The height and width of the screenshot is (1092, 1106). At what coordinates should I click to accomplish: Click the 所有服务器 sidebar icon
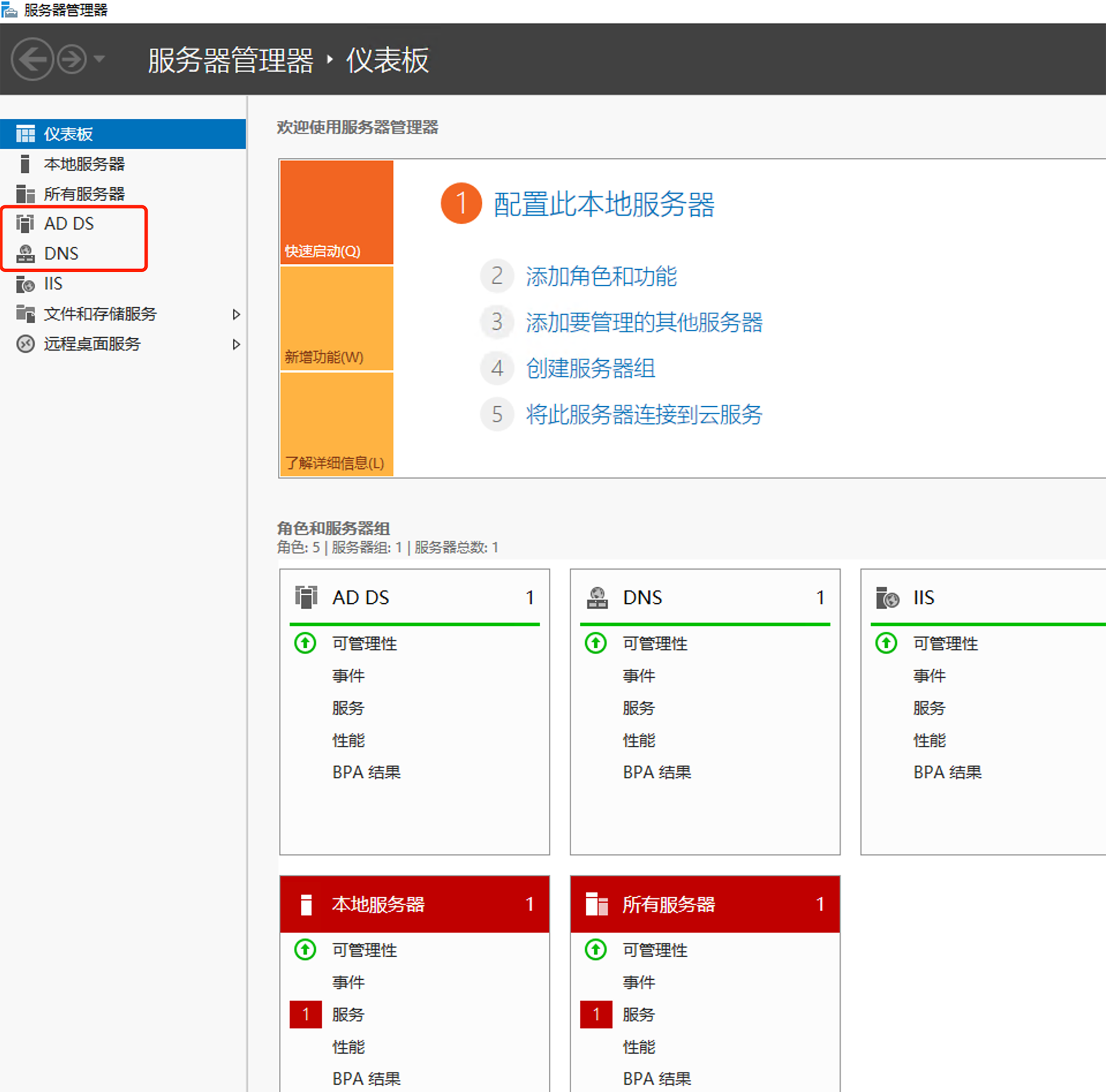[x=25, y=194]
